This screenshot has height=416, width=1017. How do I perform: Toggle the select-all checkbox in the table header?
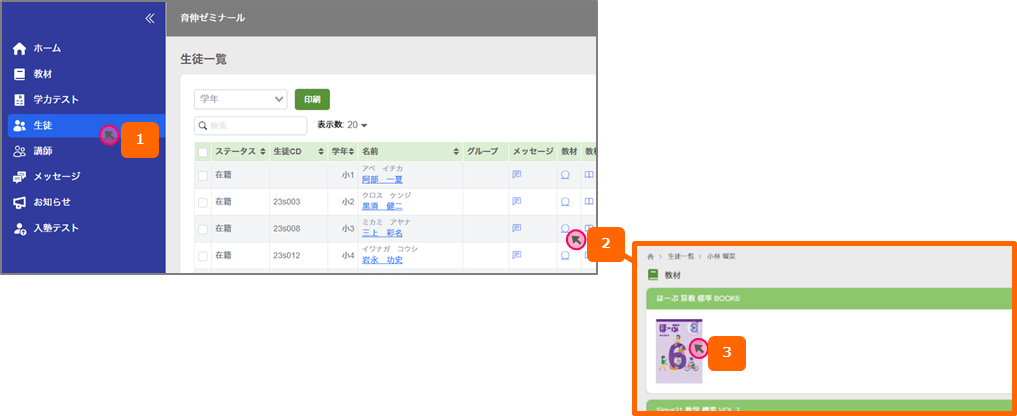click(203, 152)
